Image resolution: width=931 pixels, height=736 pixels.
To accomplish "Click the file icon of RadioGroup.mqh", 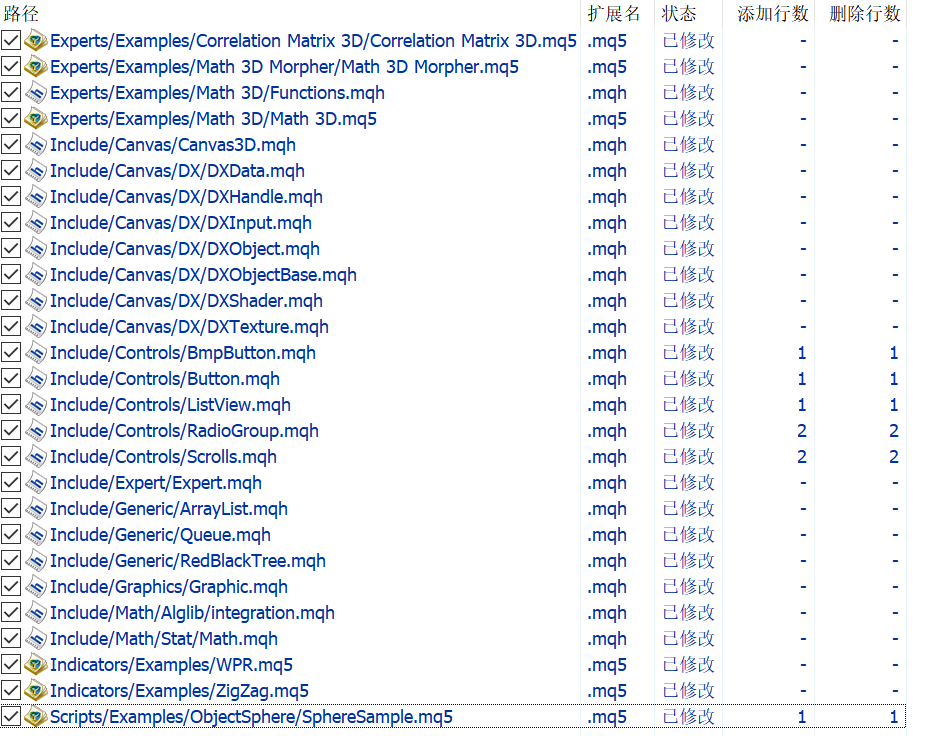I will tap(36, 431).
